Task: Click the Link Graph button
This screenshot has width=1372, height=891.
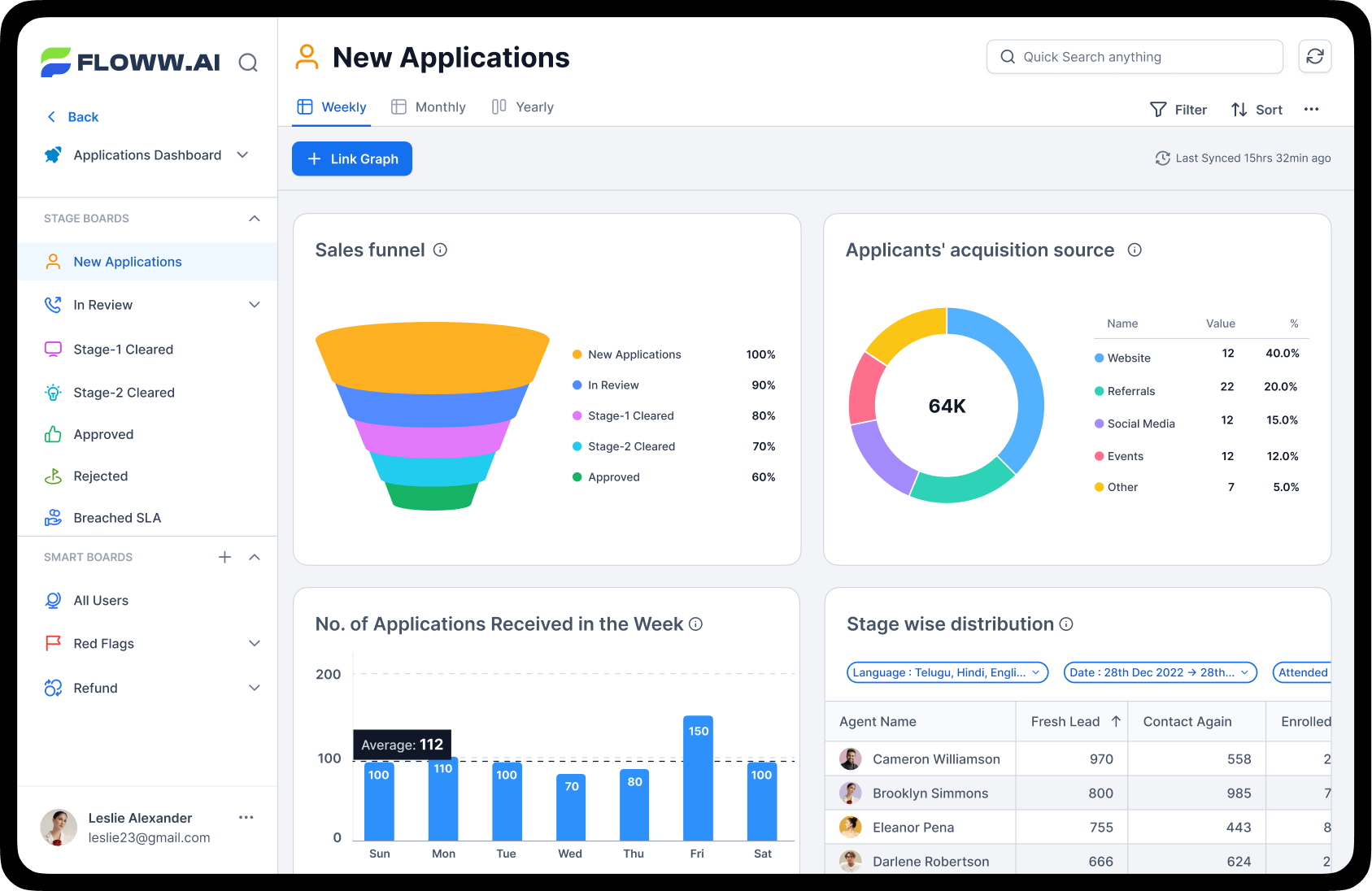Action: pyautogui.click(x=352, y=159)
